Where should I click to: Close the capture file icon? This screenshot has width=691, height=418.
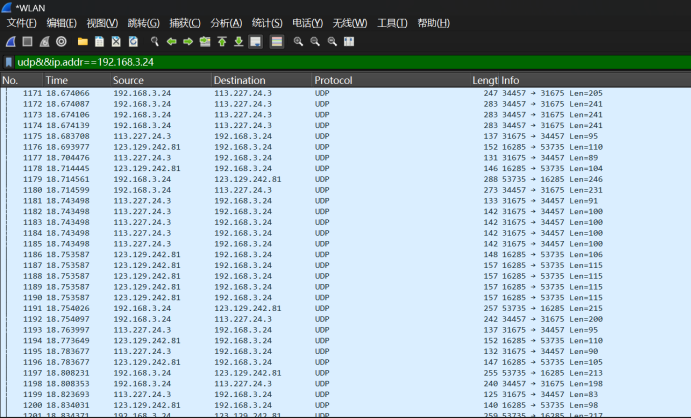click(116, 41)
